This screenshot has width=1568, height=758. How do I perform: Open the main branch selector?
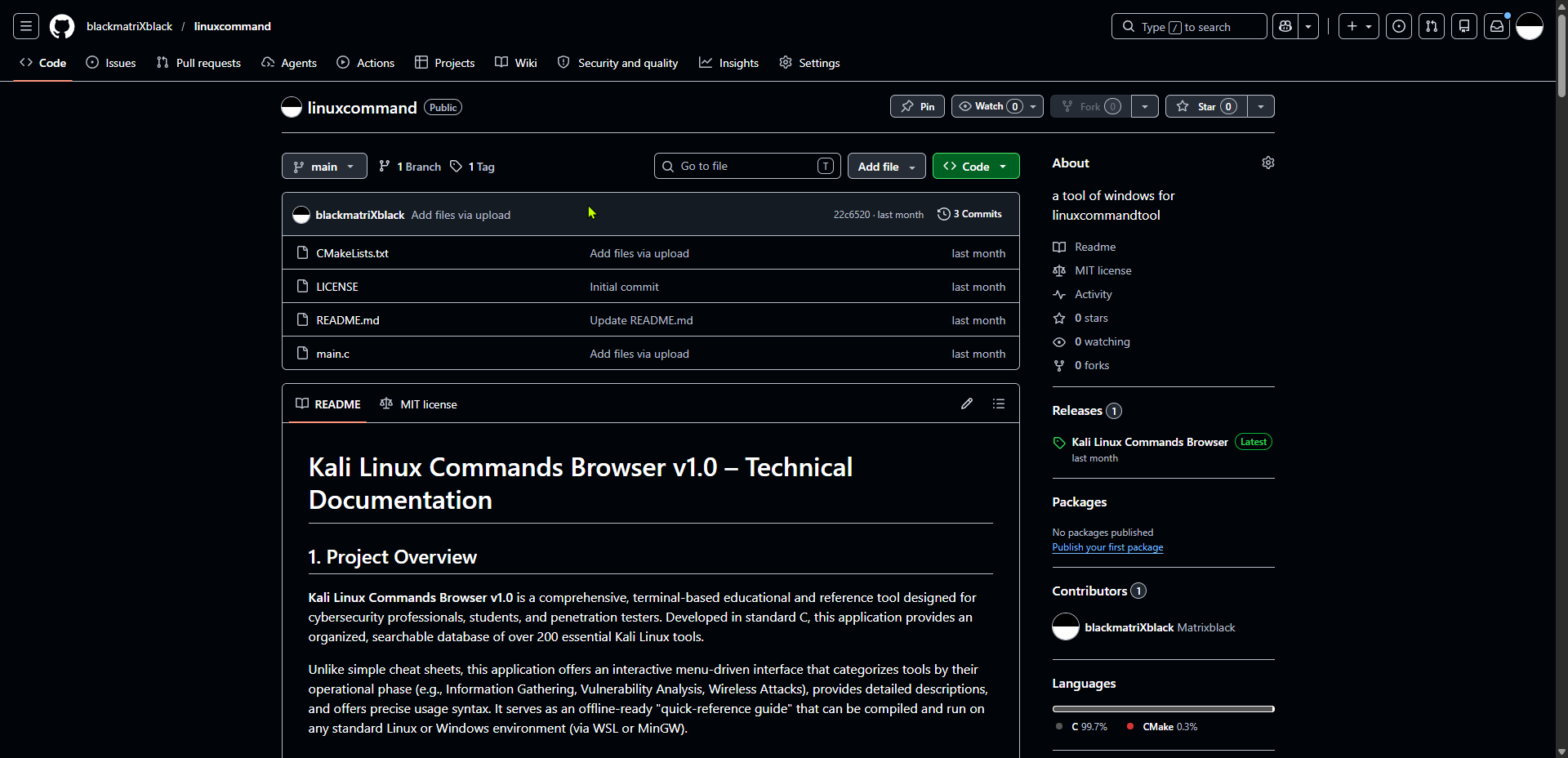(x=324, y=166)
